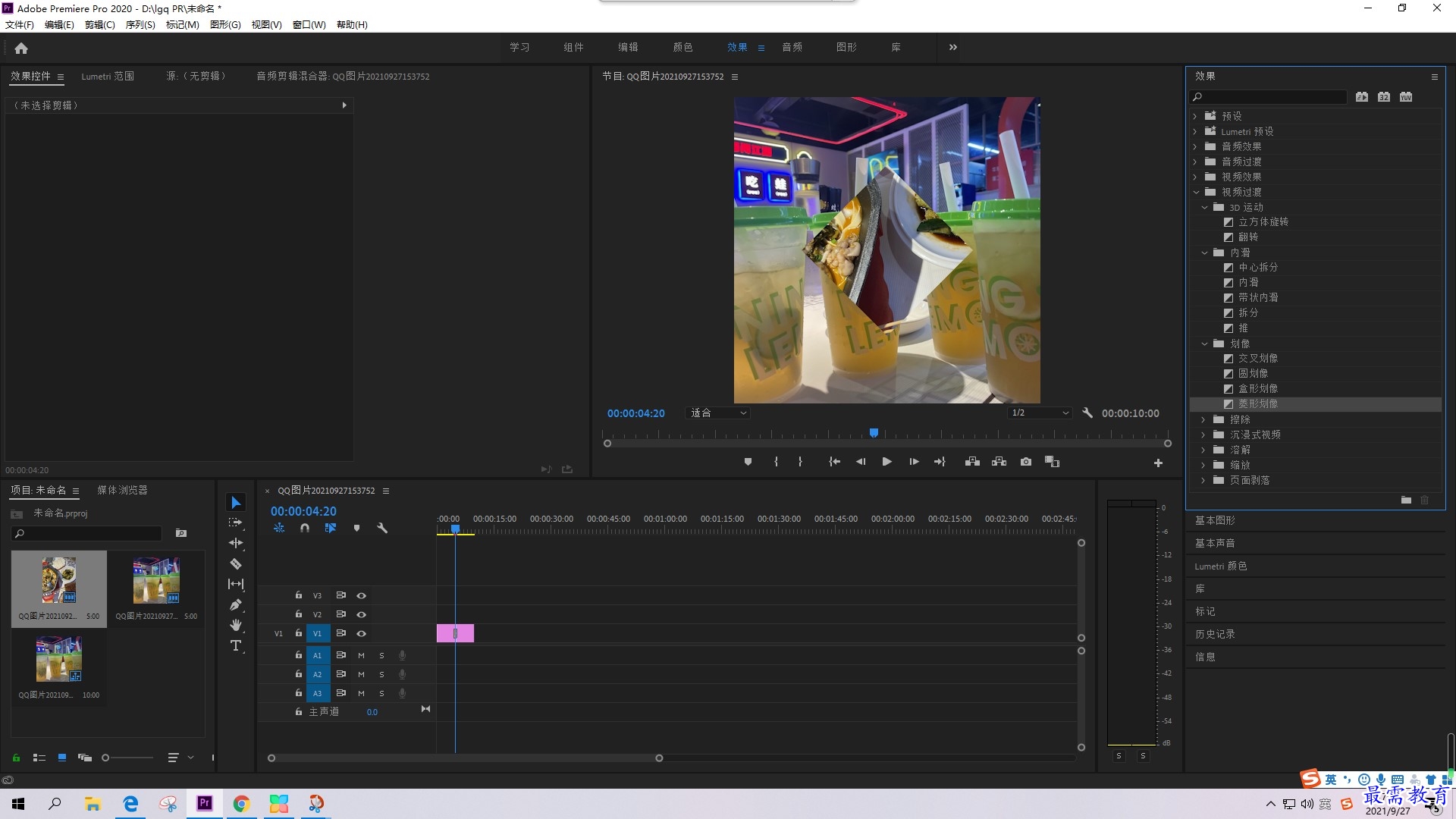Open the 历史记录 panel
1456x819 pixels.
(1215, 634)
